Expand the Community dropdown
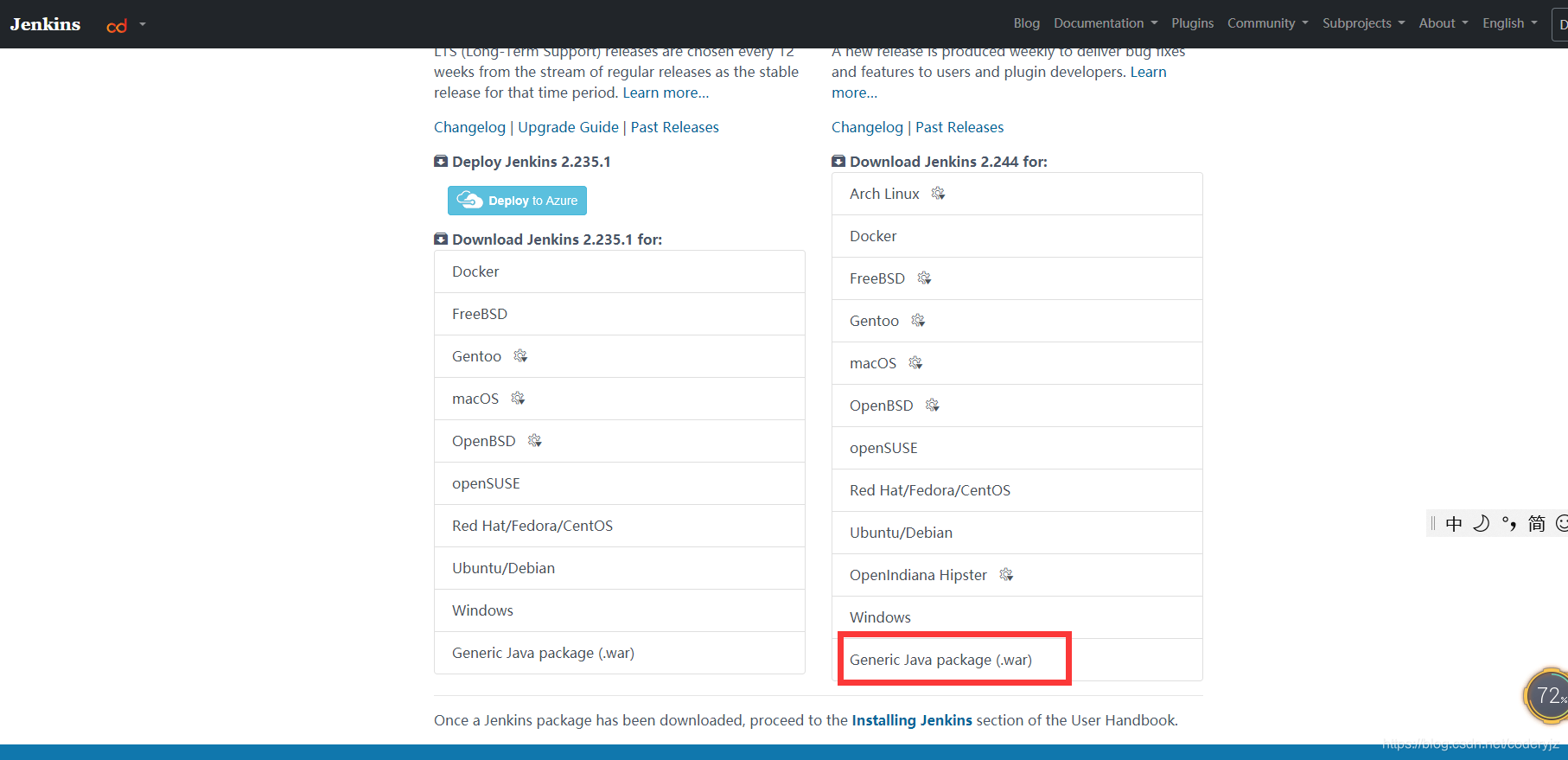Screen dimensions: 1568x760 pyautogui.click(x=1268, y=23)
